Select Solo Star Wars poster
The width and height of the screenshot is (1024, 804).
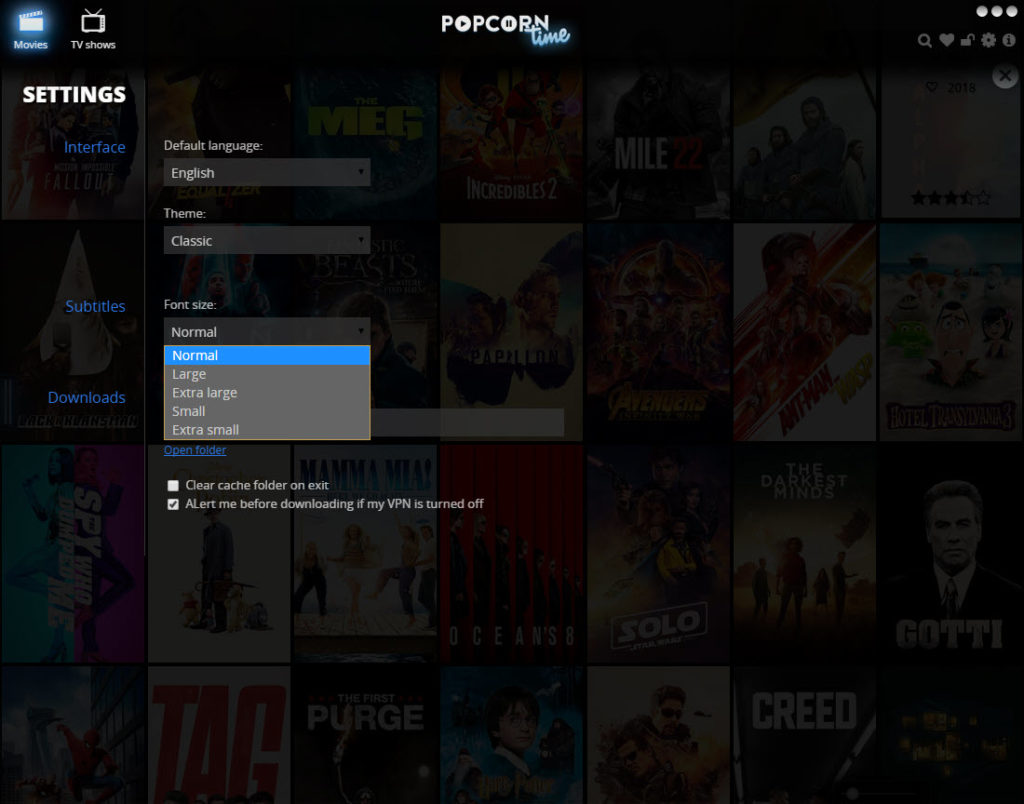(x=658, y=554)
